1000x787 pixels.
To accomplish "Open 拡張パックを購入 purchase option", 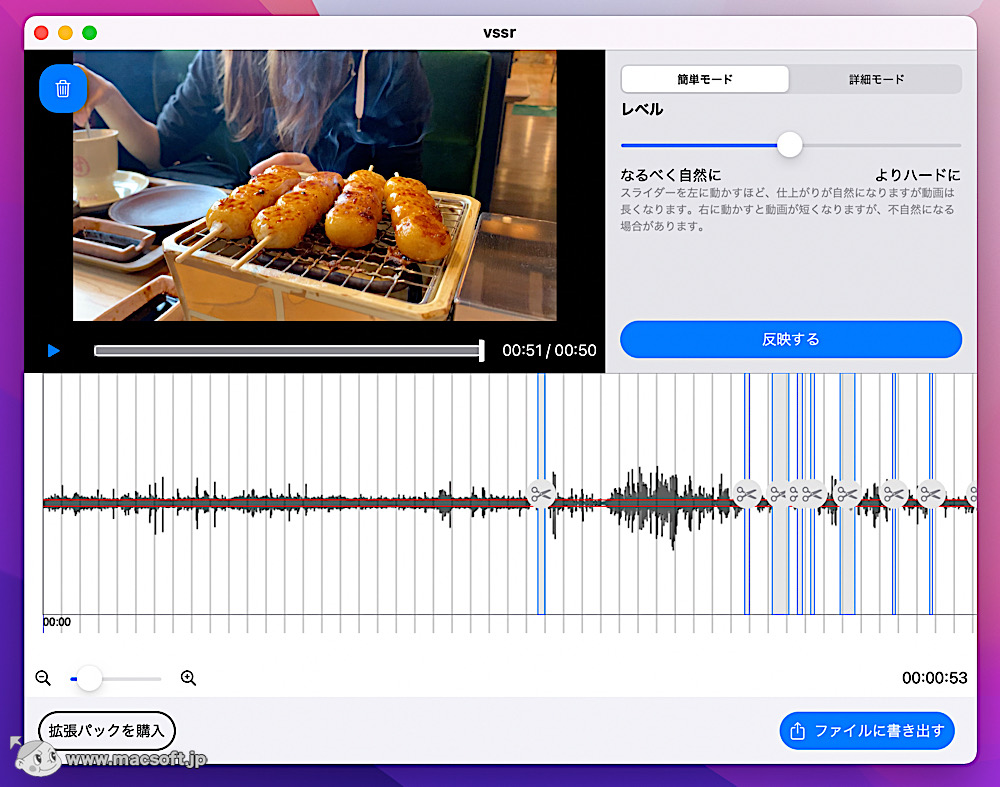I will 106,731.
